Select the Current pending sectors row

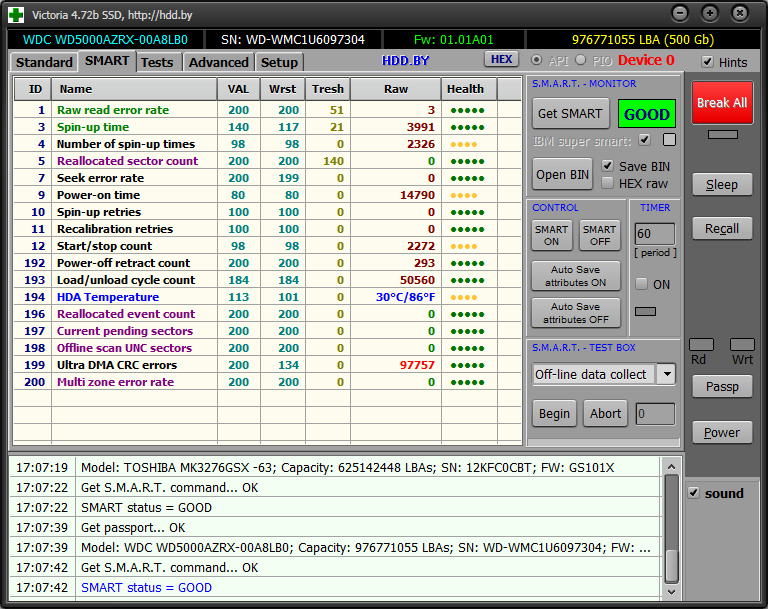click(x=267, y=331)
